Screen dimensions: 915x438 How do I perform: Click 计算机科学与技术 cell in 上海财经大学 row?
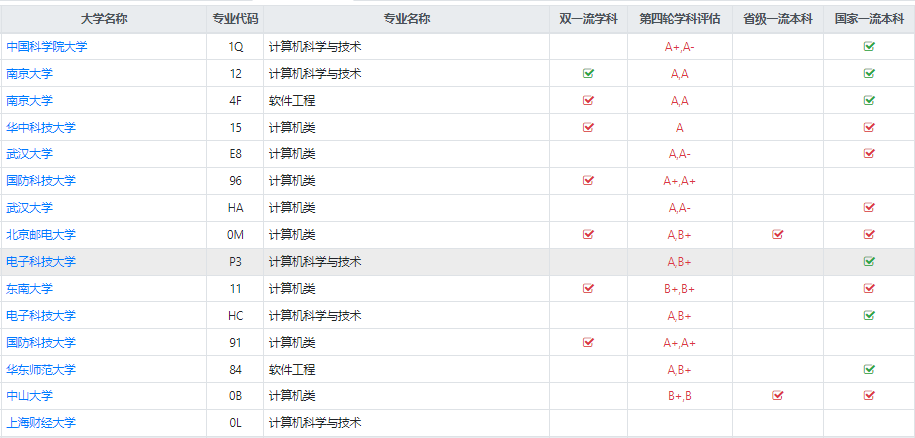[x=314, y=423]
